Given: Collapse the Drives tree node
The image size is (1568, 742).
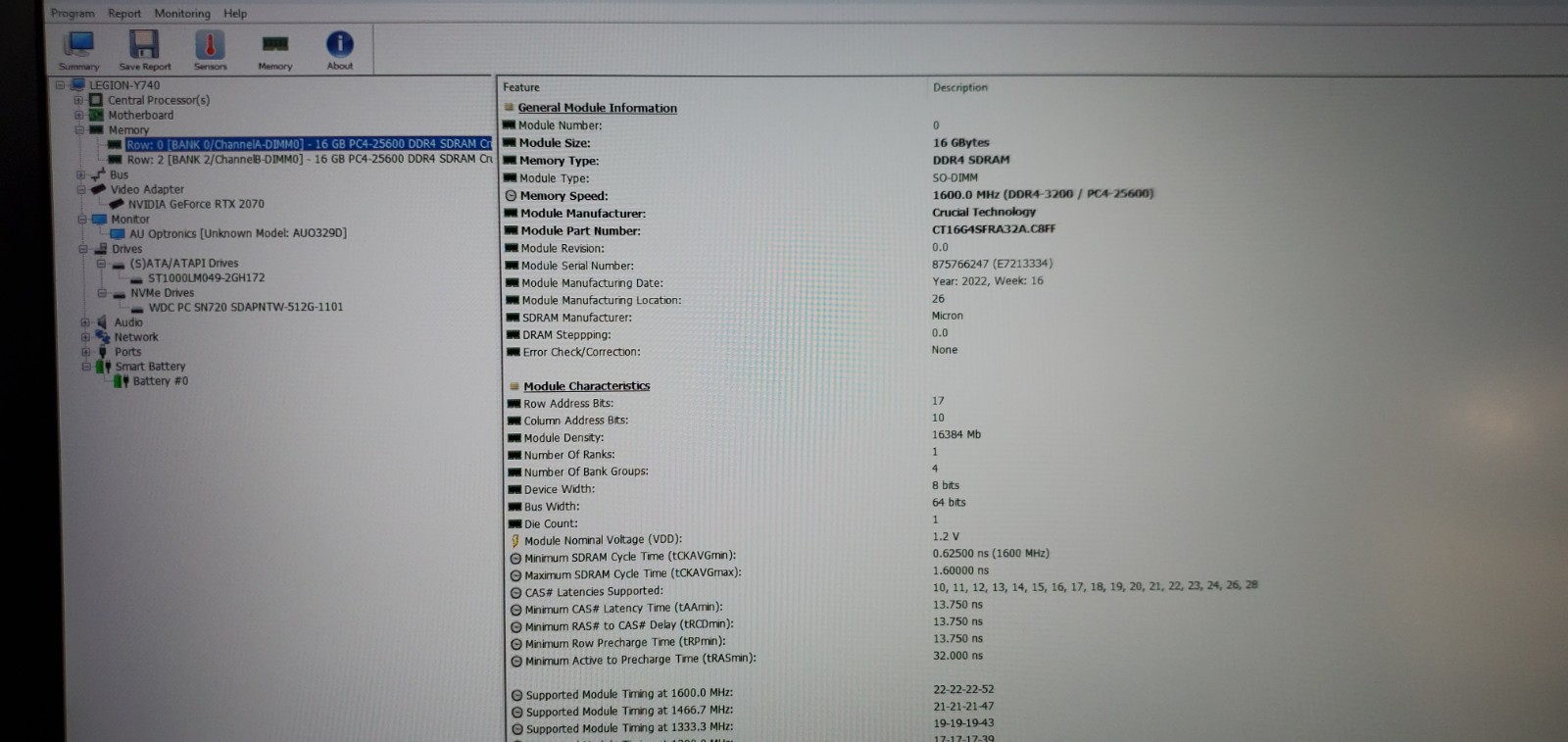Looking at the screenshot, I should click(83, 249).
